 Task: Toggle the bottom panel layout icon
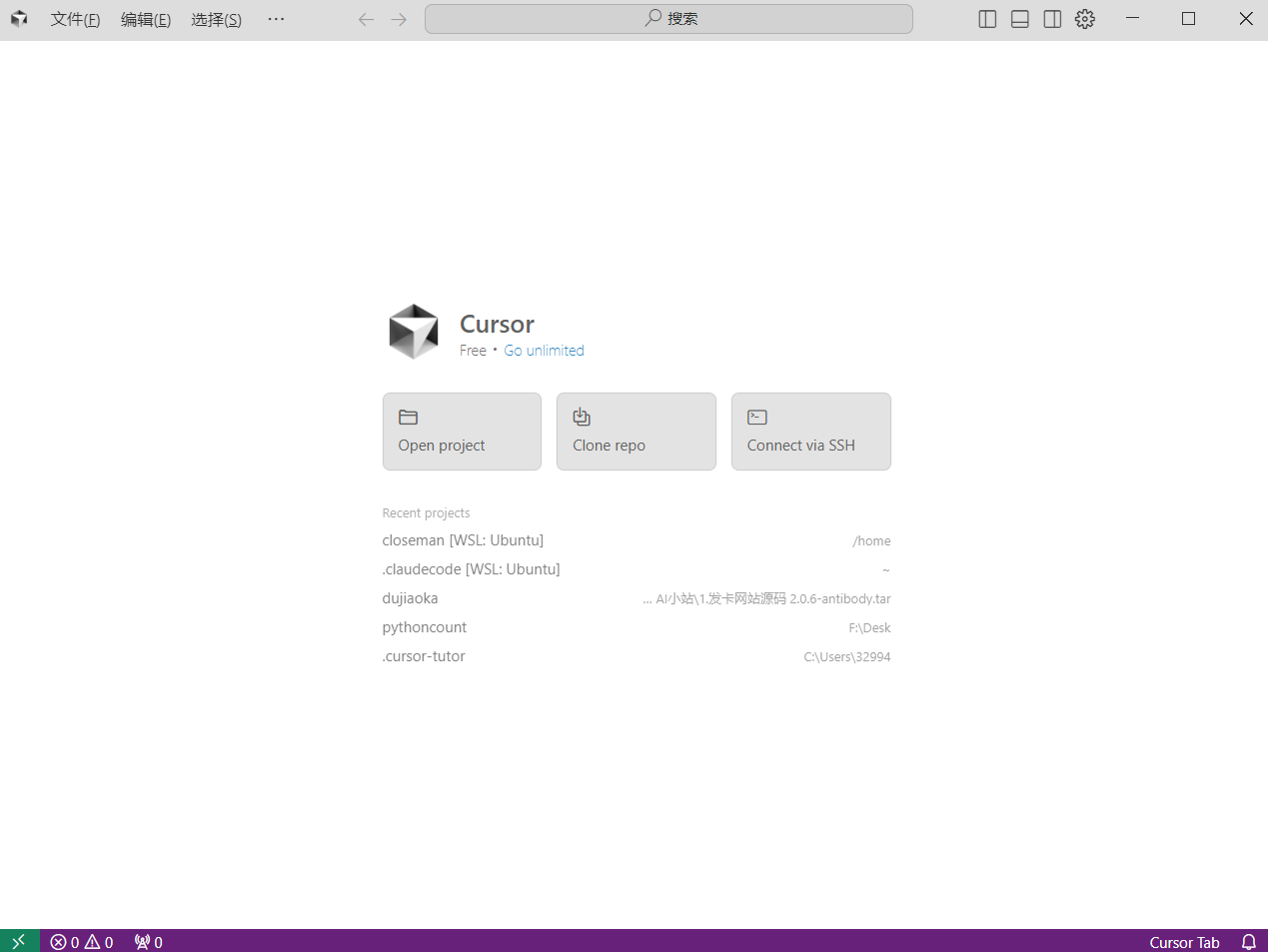pyautogui.click(x=1020, y=19)
